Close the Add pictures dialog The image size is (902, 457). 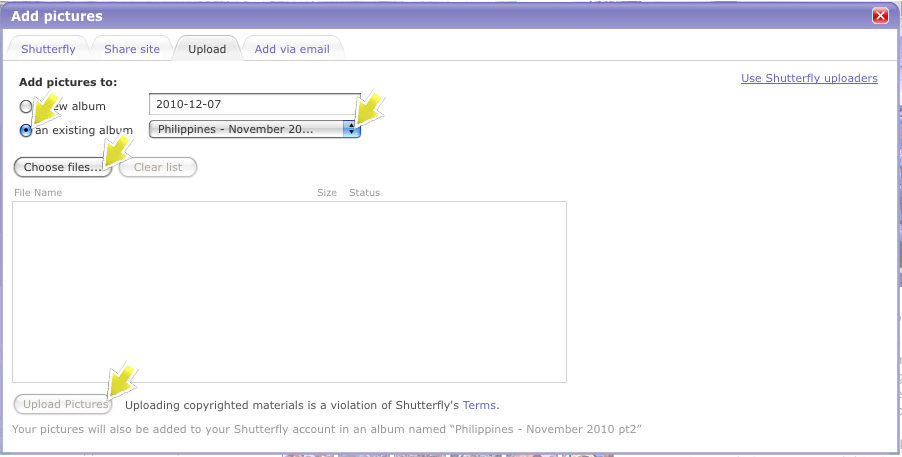click(x=880, y=16)
